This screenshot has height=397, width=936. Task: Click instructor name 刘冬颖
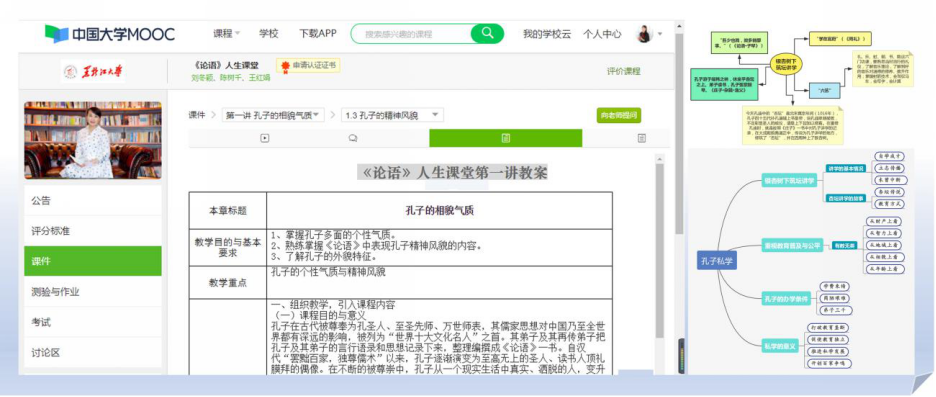point(203,78)
